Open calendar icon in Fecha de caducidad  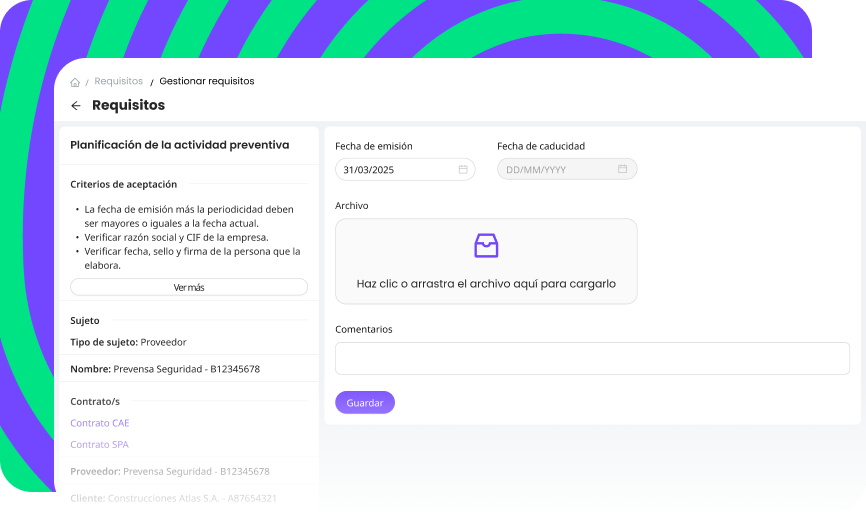622,170
